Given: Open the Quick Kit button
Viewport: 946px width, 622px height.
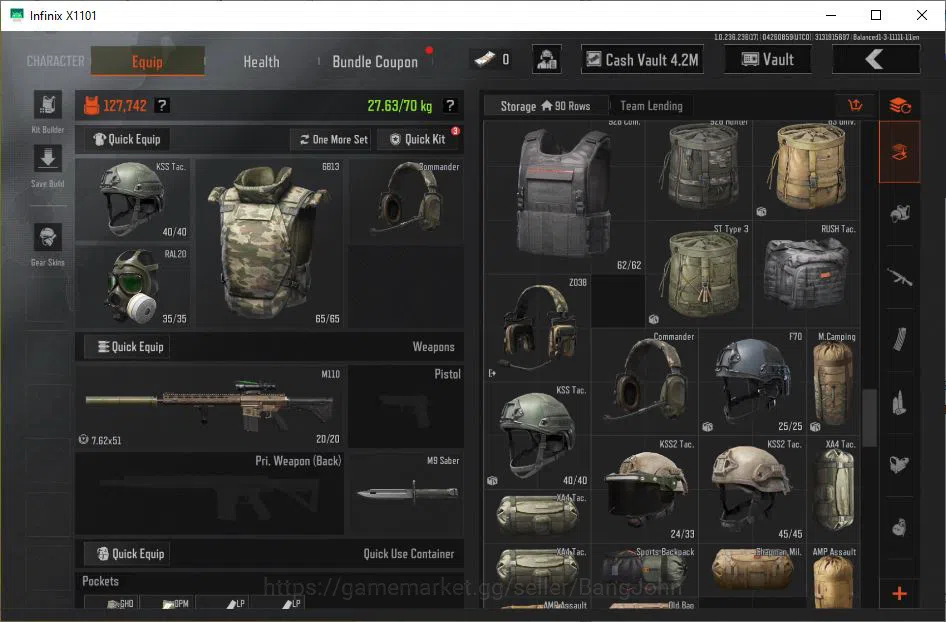Looking at the screenshot, I should point(418,139).
